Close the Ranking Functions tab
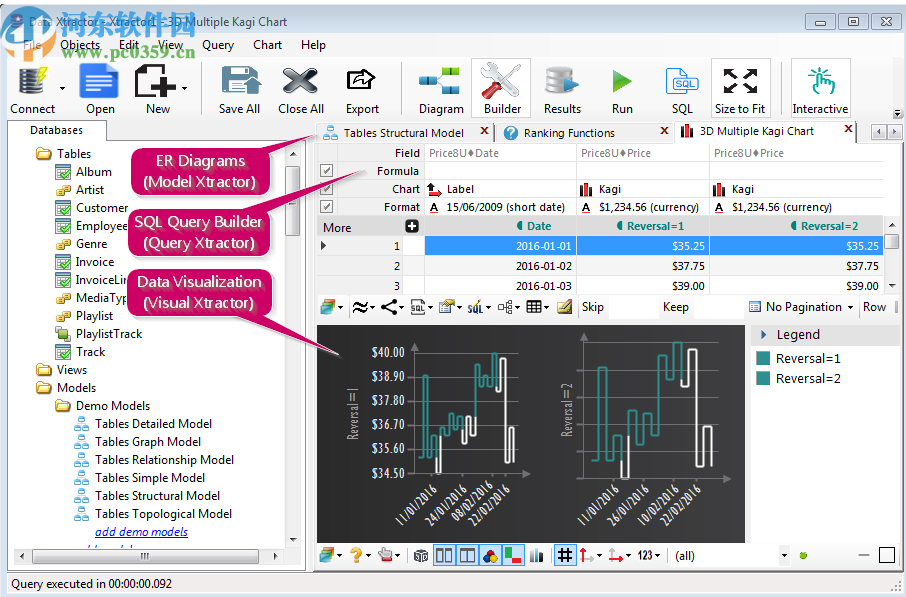 click(x=664, y=131)
